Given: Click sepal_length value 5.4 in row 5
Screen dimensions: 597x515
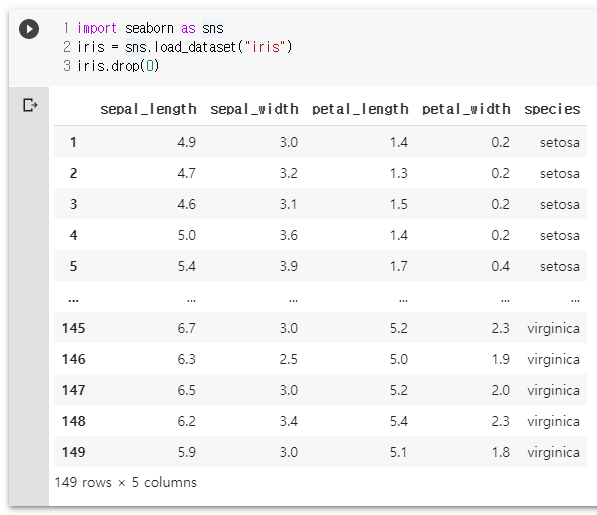Looking at the screenshot, I should (187, 266).
